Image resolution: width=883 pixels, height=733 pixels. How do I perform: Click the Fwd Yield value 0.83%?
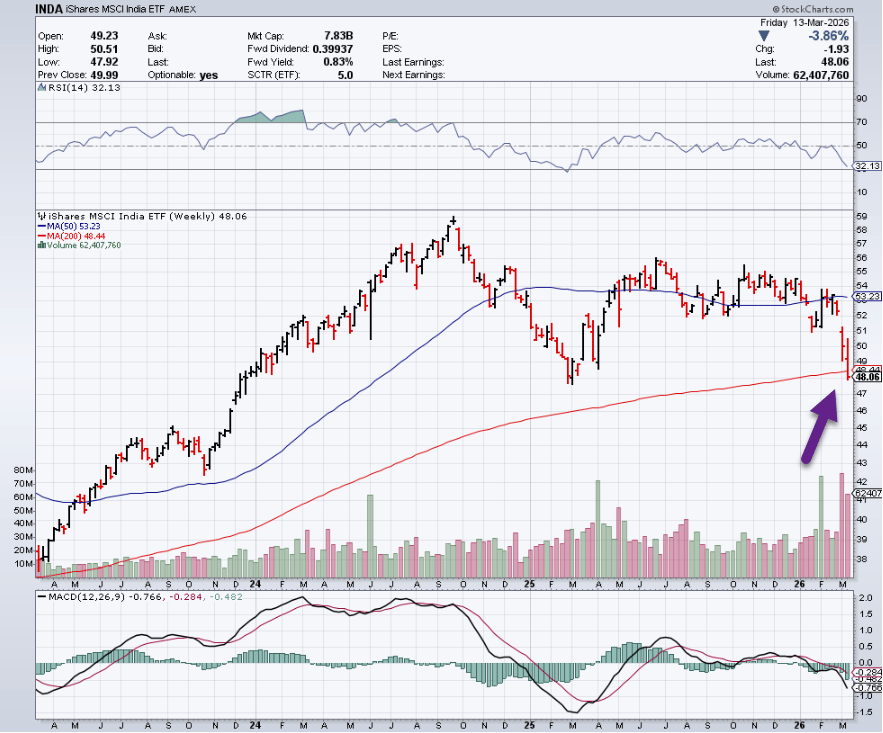tap(338, 62)
